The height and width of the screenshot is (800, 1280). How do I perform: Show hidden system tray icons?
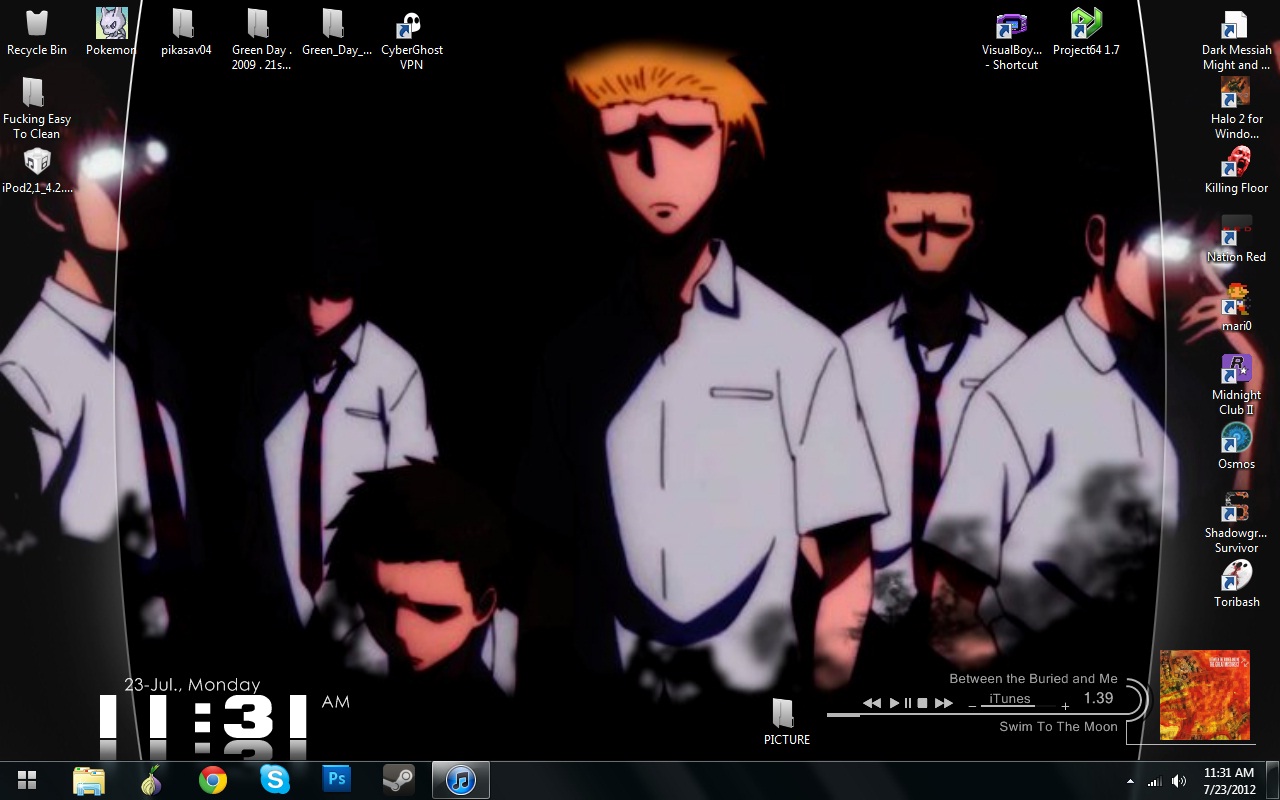point(1130,781)
